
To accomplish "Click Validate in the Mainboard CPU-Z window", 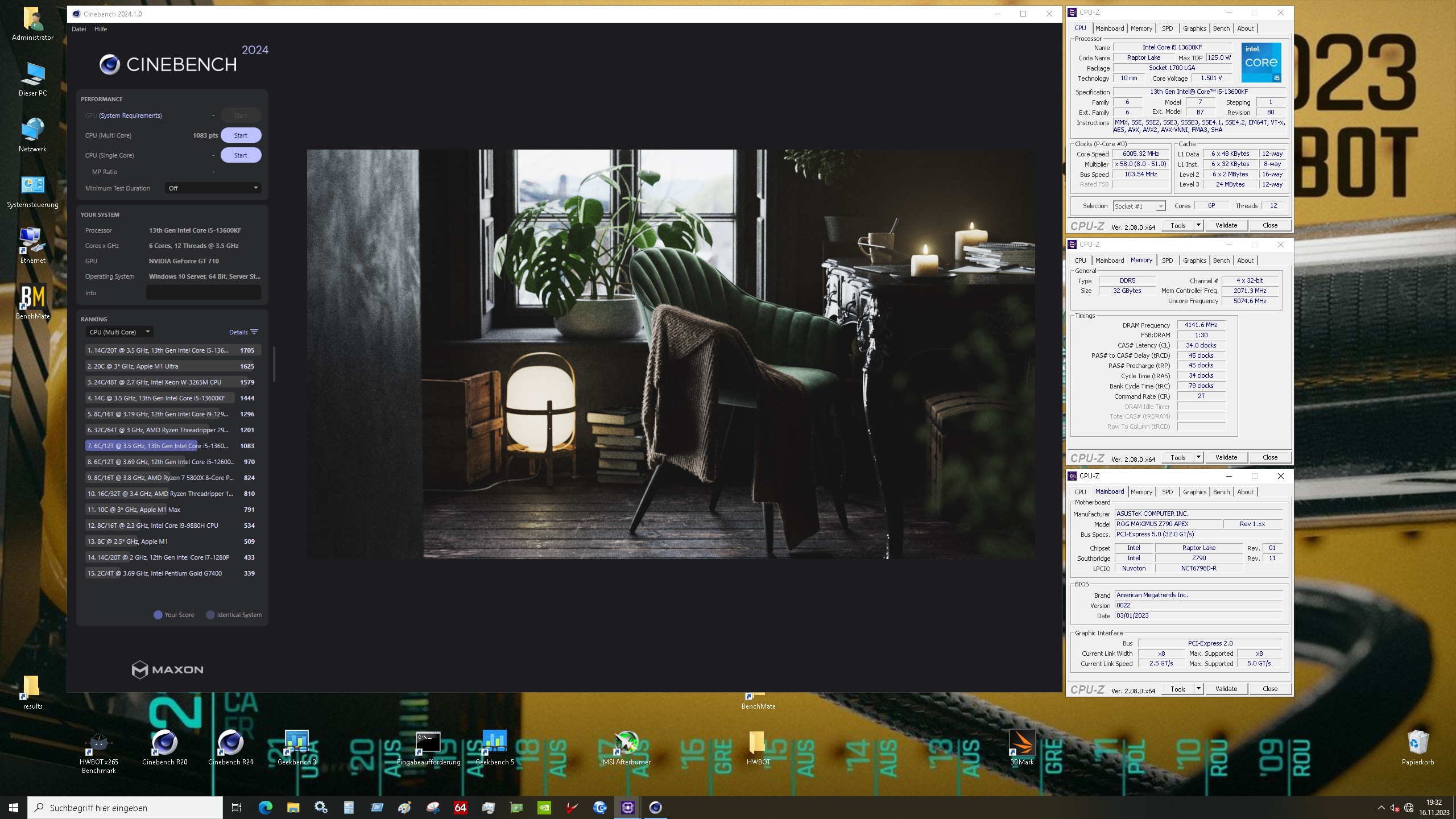I will point(1226,689).
